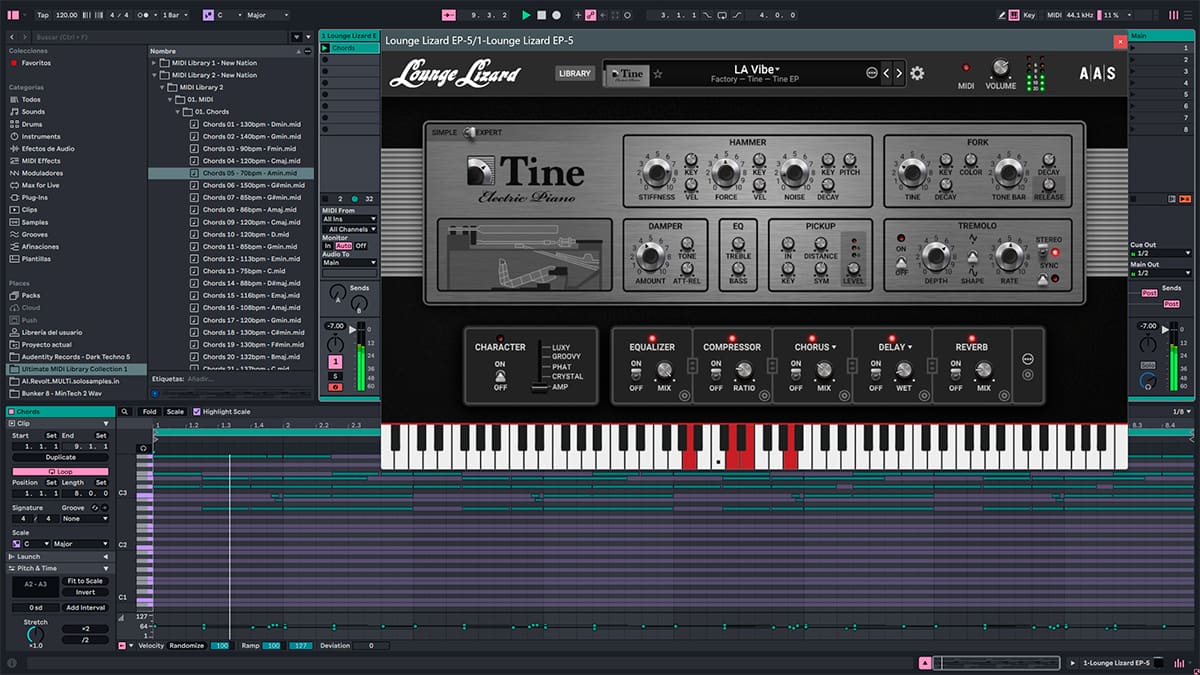Mark LA Vibe preset as favorite star
This screenshot has width=1200, height=675.
658,74
